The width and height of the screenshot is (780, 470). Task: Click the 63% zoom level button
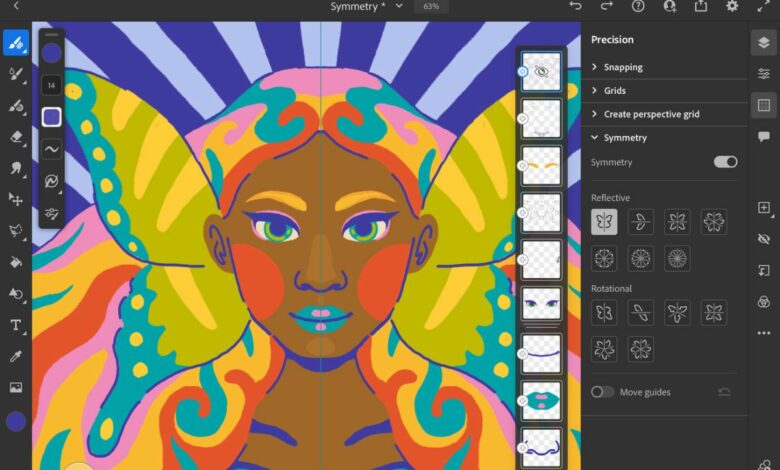tap(431, 6)
